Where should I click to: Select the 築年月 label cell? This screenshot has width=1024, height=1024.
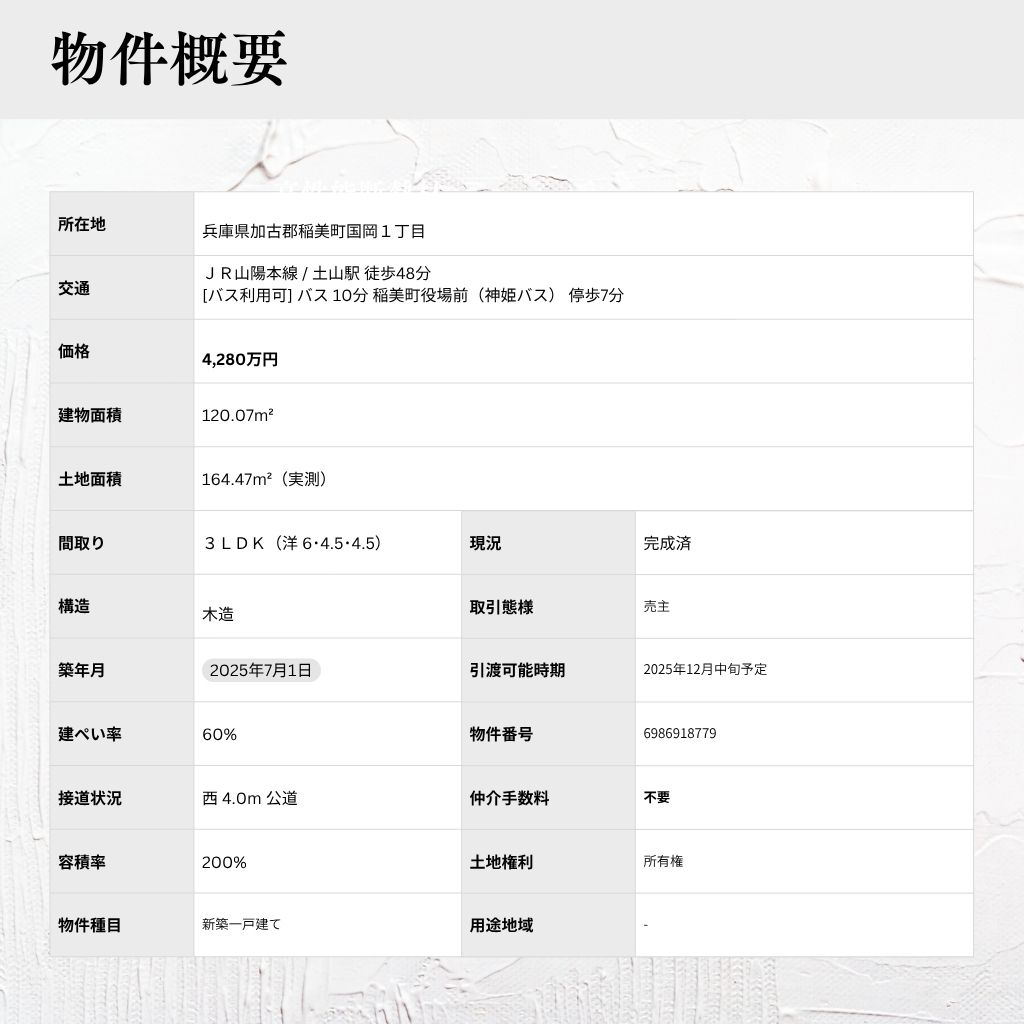(122, 671)
